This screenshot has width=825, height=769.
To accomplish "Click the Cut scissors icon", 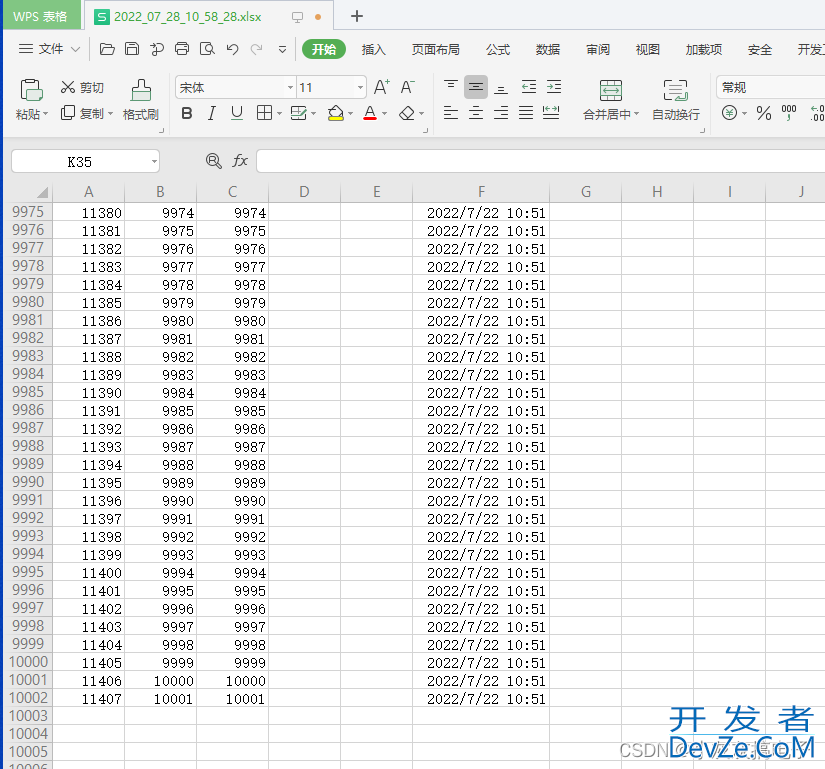I will click(68, 88).
